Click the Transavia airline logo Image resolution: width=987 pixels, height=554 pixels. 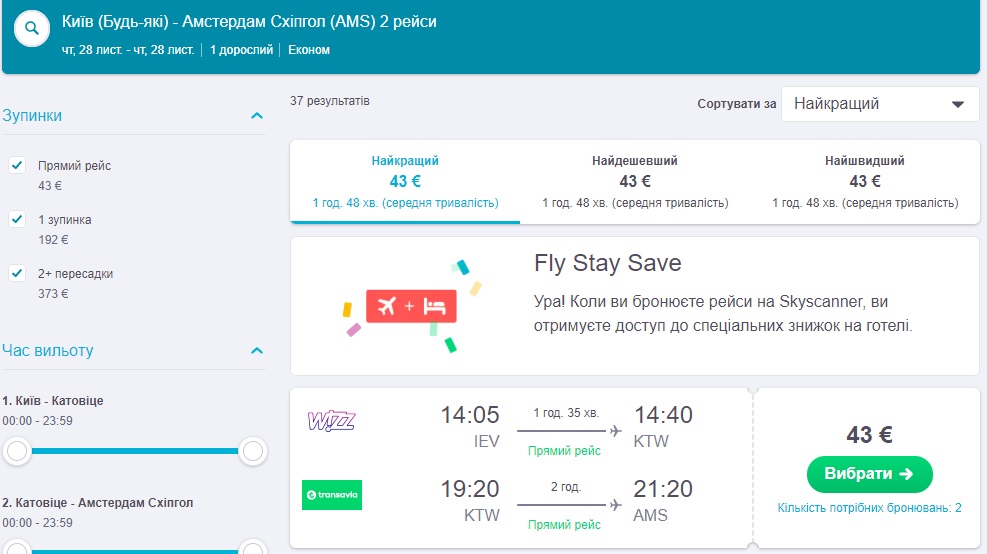(x=331, y=495)
